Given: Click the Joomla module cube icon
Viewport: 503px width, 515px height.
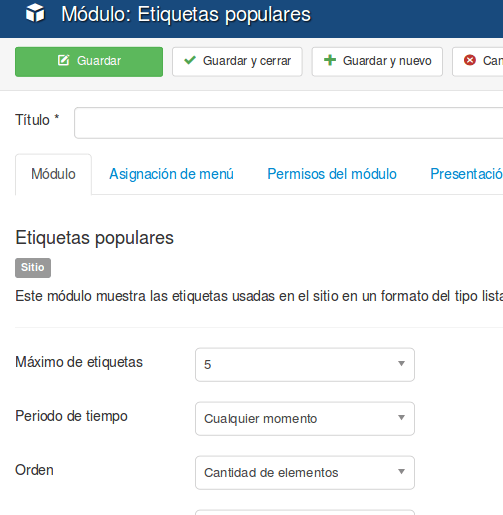Looking at the screenshot, I should tap(35, 13).
